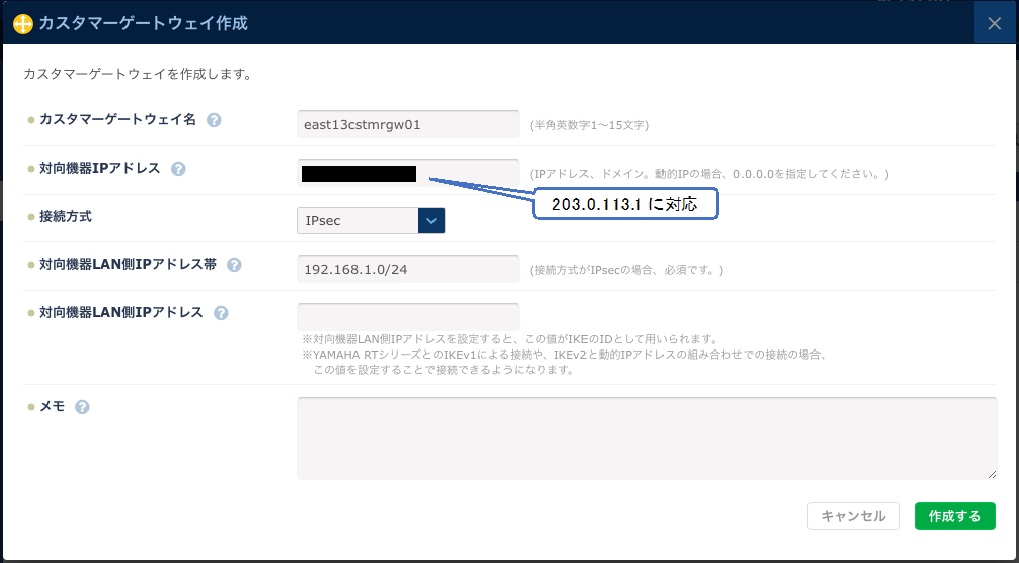The width and height of the screenshot is (1019, 563).
Task: Open help icon beside カスタマーゲートウェイ名
Action: [214, 120]
